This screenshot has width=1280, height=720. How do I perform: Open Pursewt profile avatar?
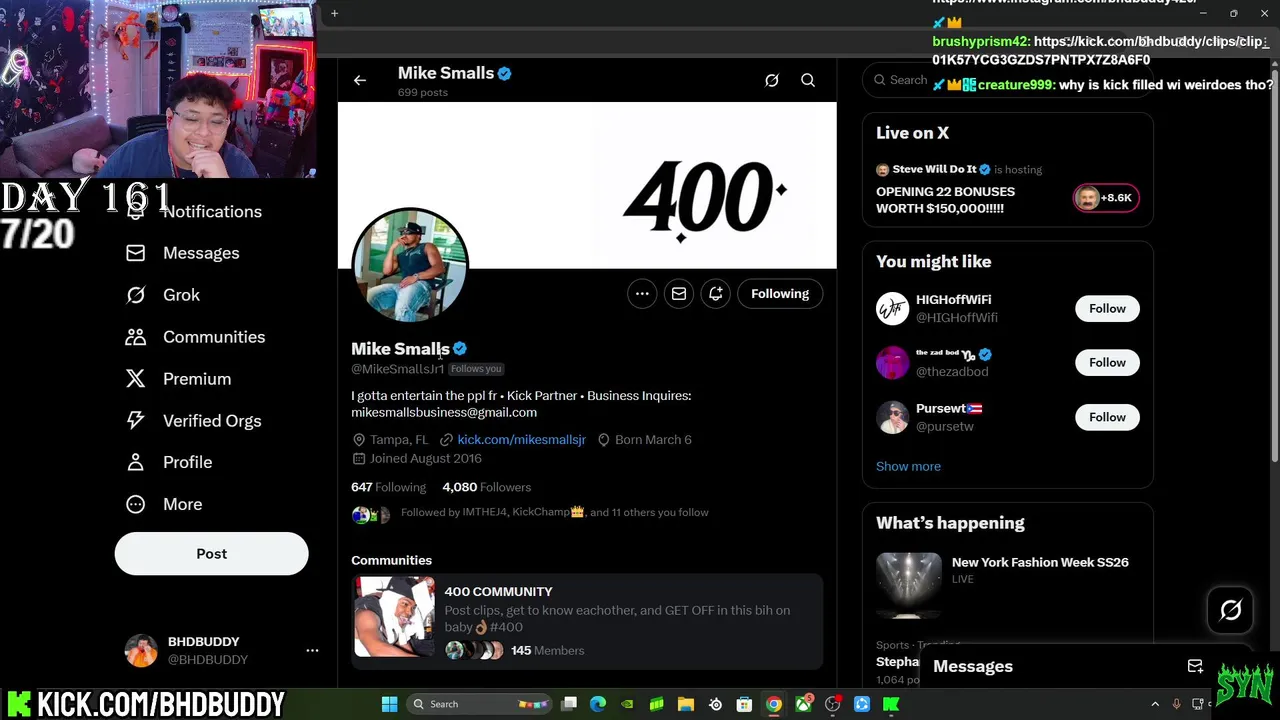click(892, 417)
